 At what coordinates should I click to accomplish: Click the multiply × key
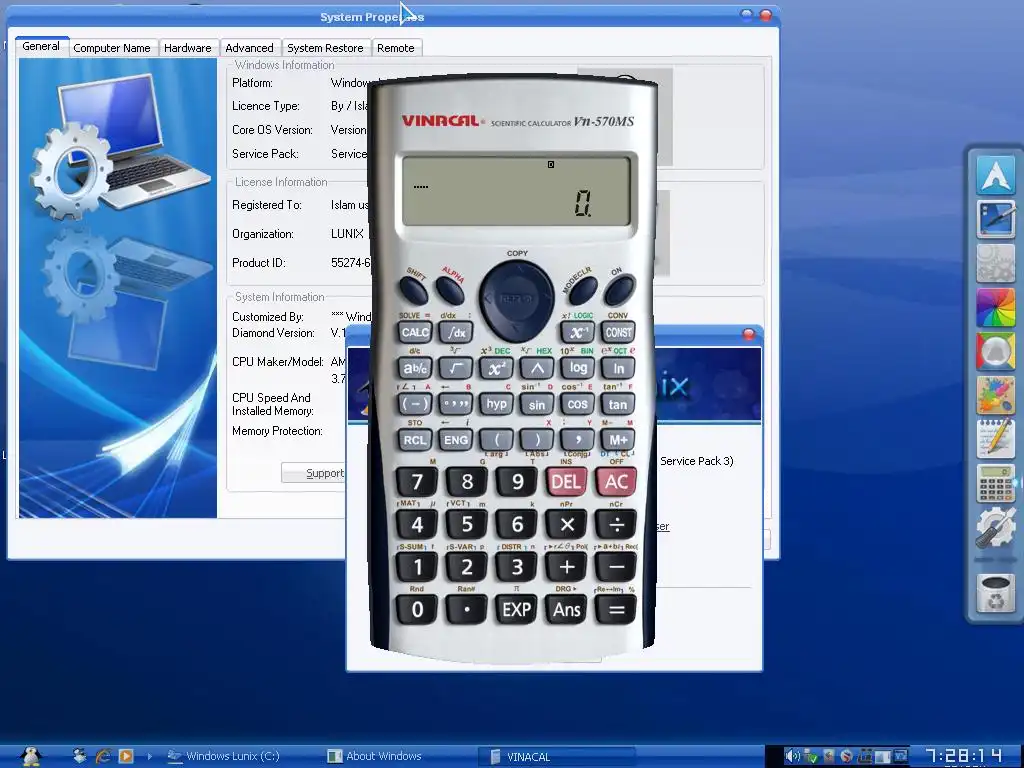pos(566,524)
